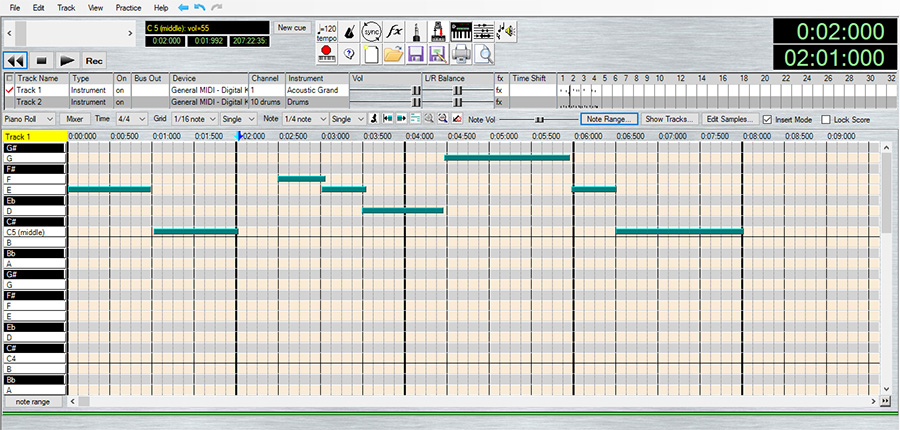Rewind to start with double-arrow button
This screenshot has width=900, height=430.
[15, 60]
